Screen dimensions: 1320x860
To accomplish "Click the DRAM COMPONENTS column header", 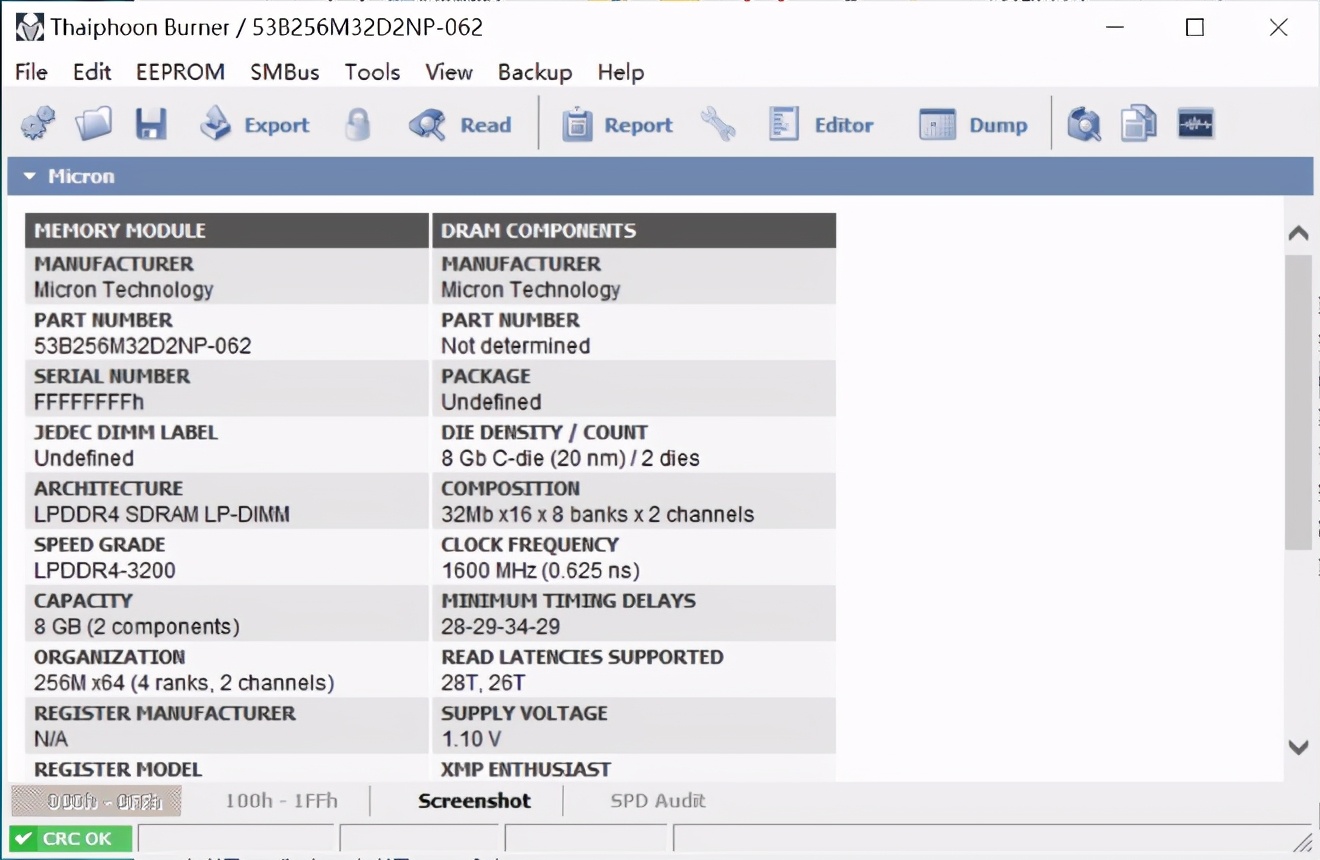I will click(x=634, y=230).
